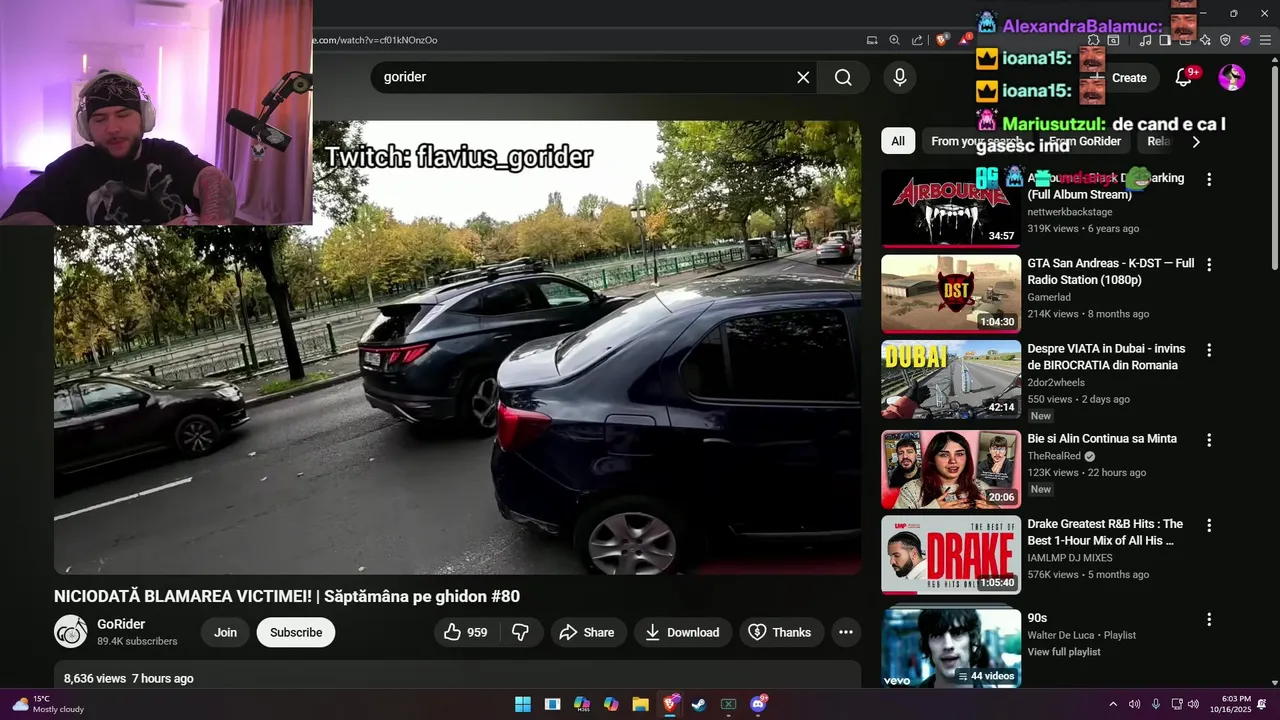
Task: Click TheRealRed channel name
Action: [1054, 456]
